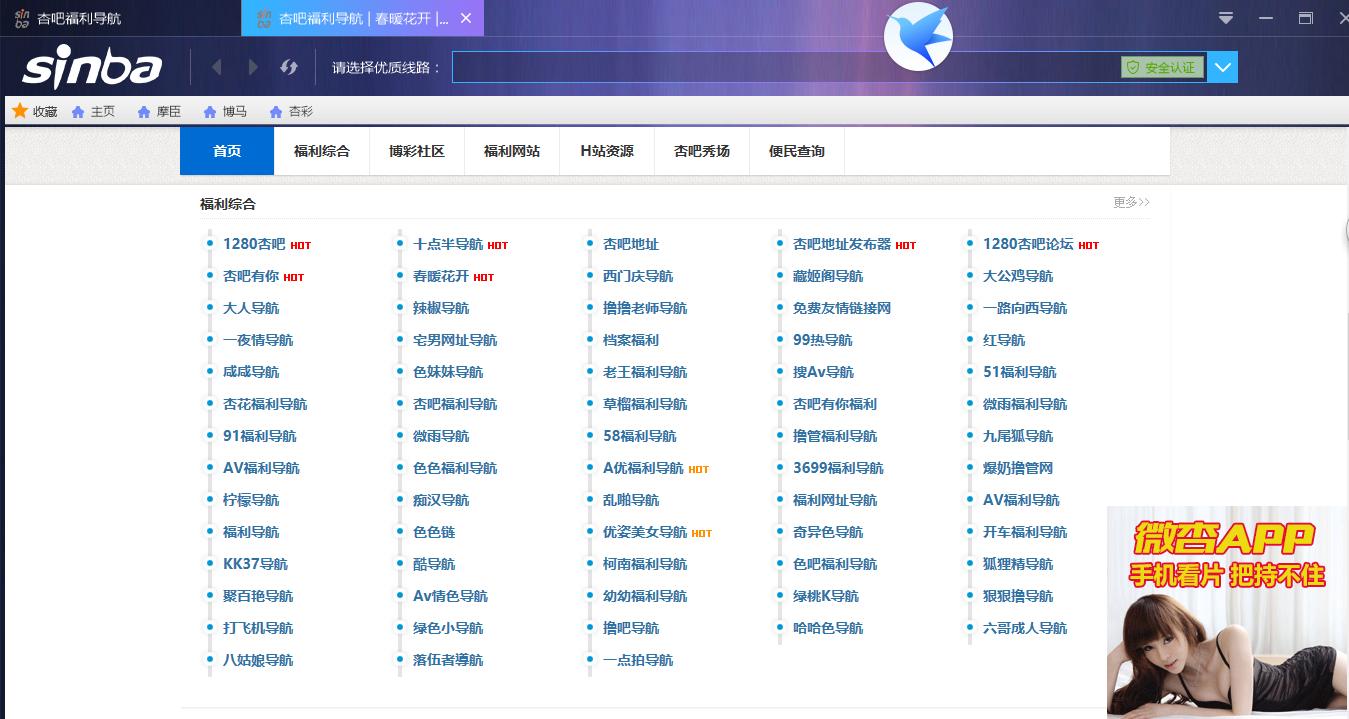Open the 一点拍导航 link

click(x=638, y=660)
